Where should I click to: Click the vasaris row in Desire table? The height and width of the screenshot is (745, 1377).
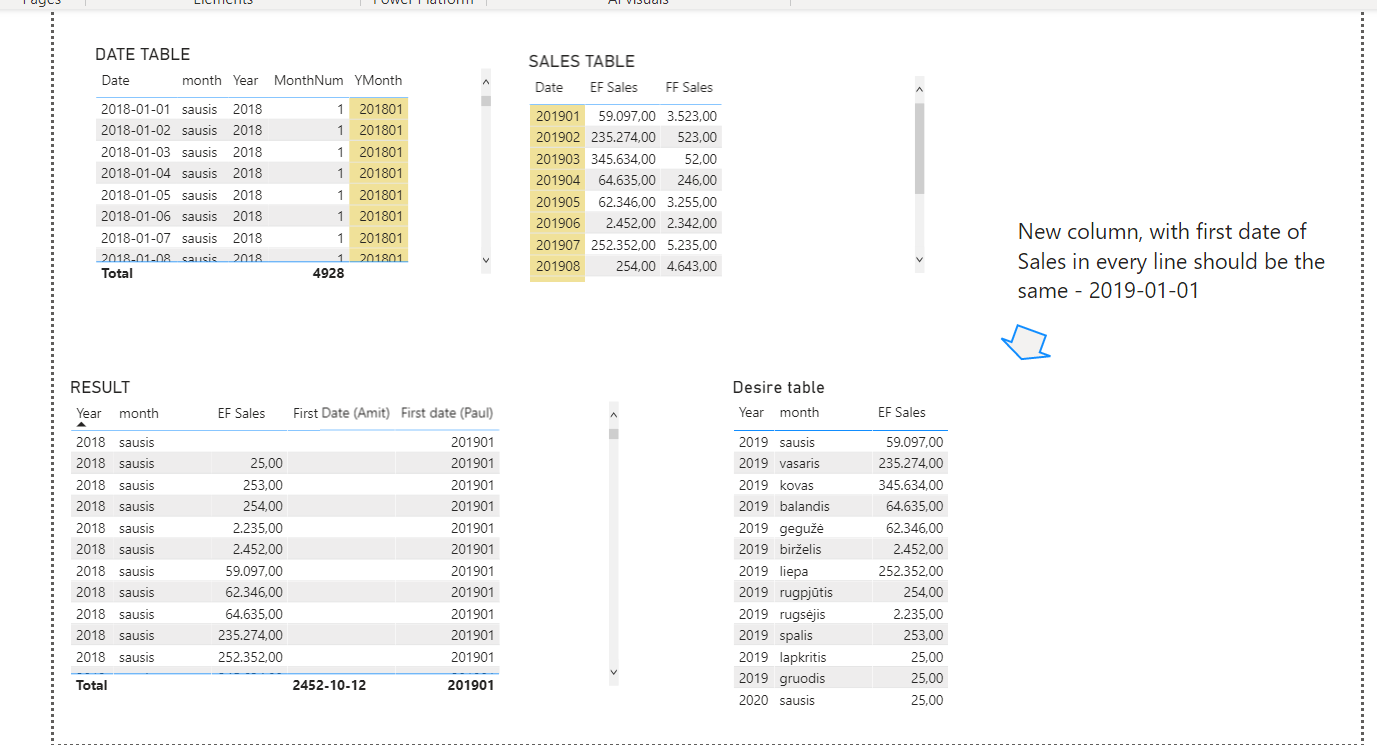(840, 463)
